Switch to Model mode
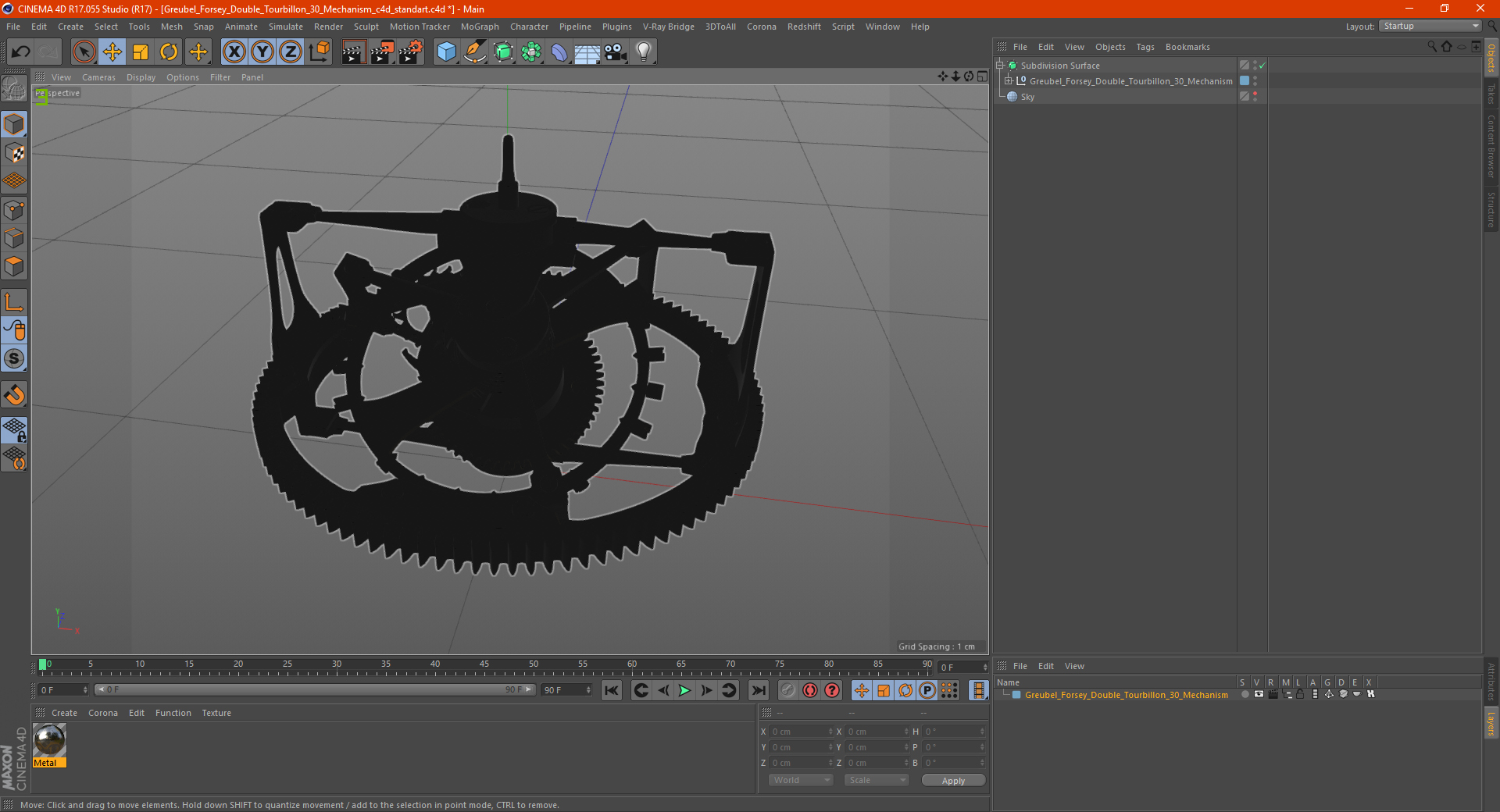 14,125
